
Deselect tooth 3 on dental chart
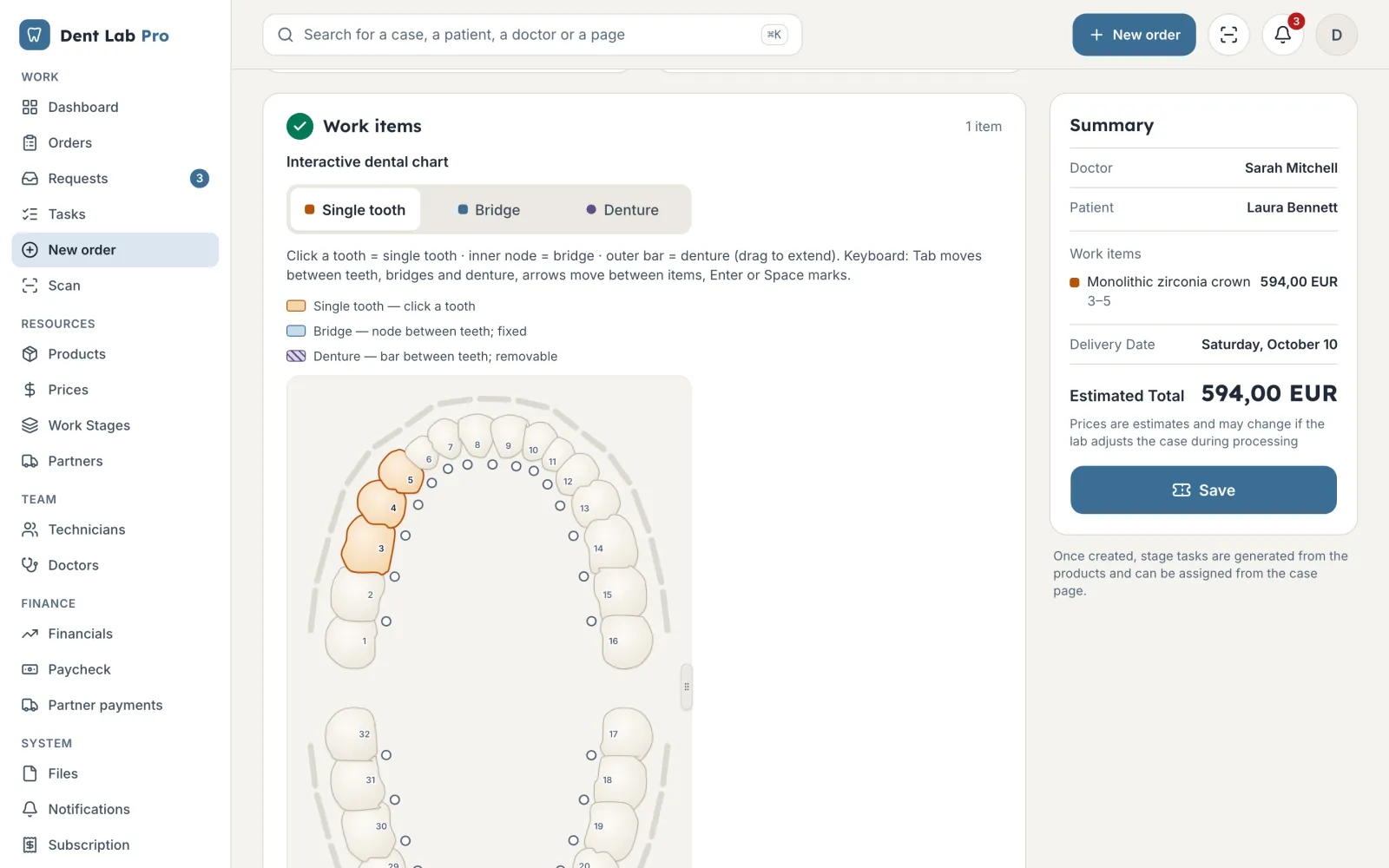tap(368, 545)
